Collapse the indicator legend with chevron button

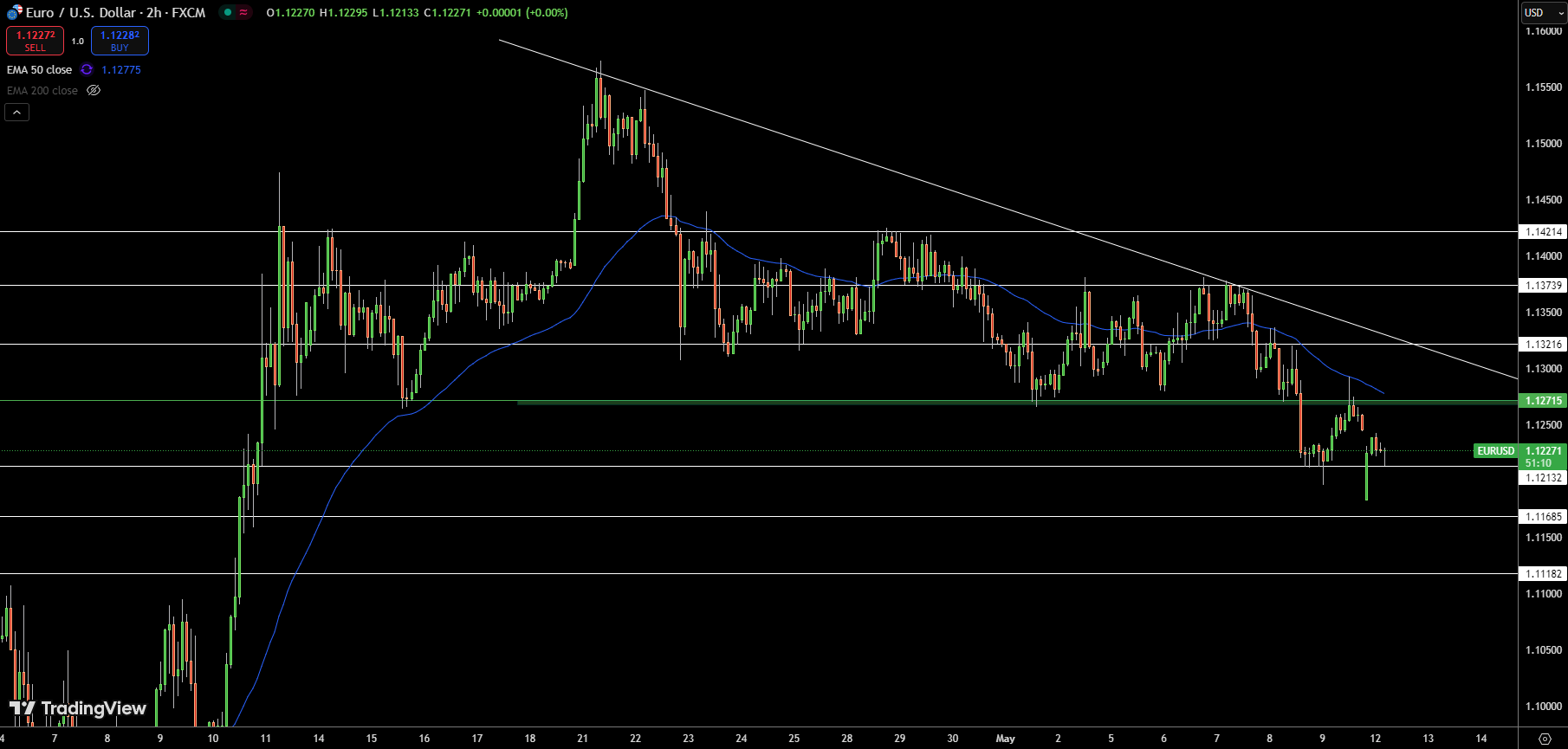[x=17, y=113]
